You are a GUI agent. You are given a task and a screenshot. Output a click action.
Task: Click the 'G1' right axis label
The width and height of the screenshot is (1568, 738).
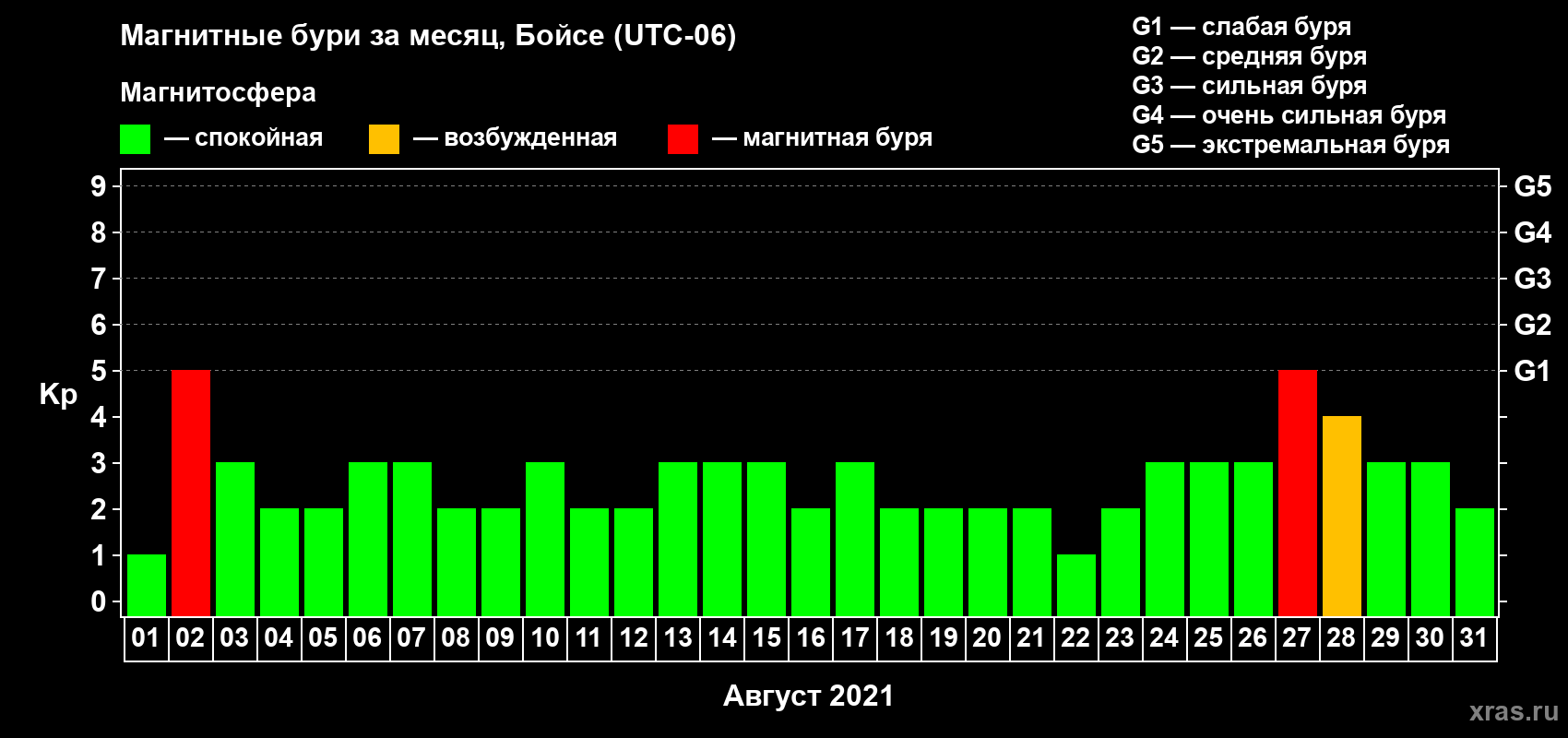pos(1533,371)
